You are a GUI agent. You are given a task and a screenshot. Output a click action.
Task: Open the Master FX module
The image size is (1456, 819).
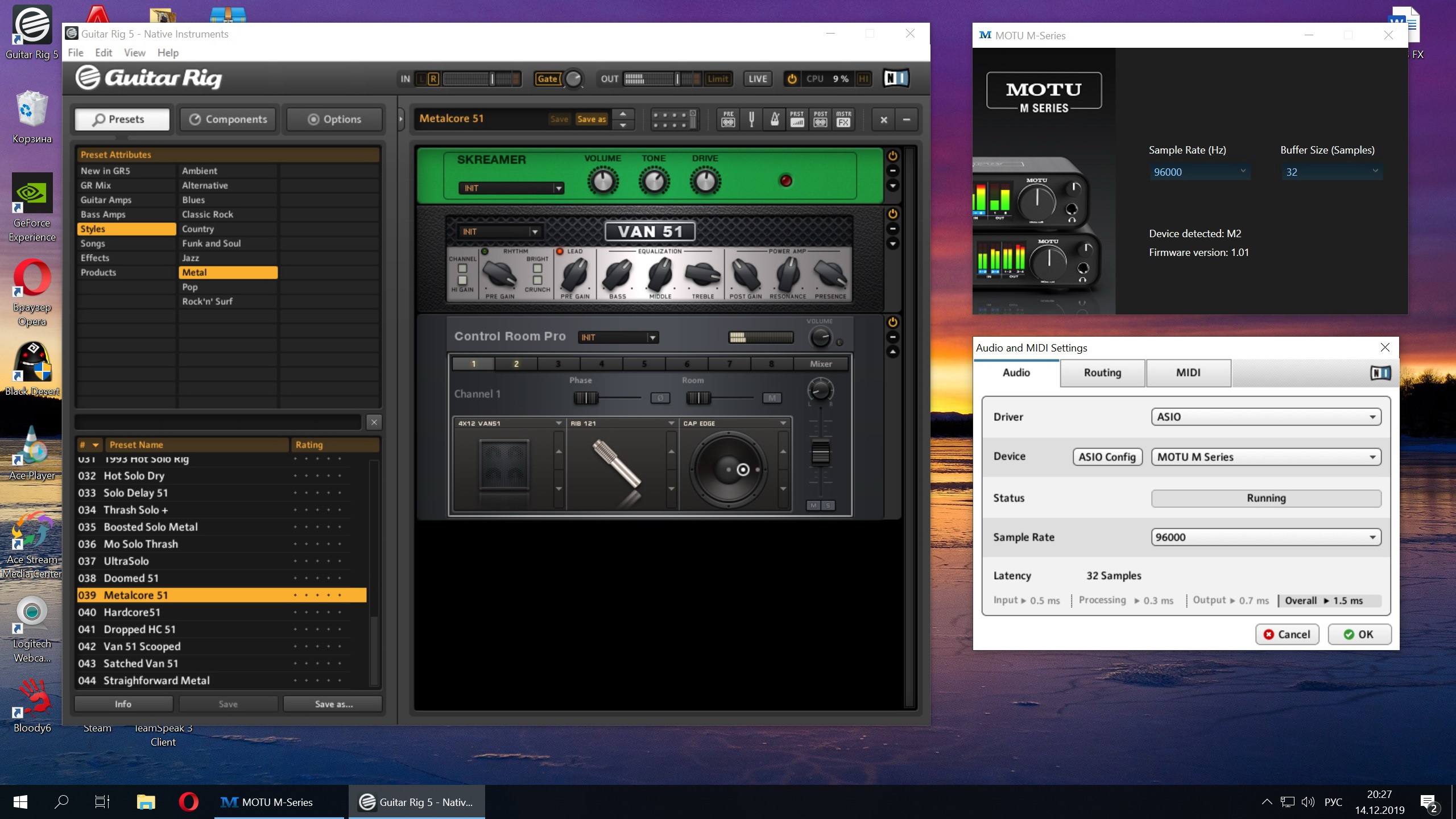(x=843, y=119)
